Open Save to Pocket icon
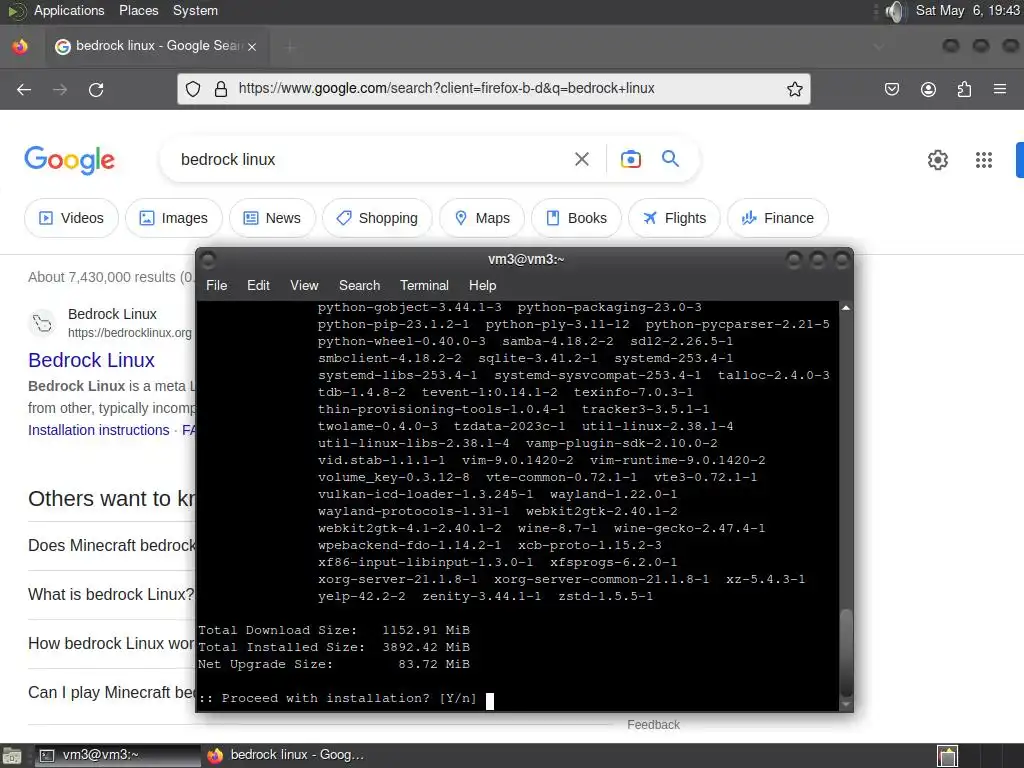The width and height of the screenshot is (1024, 768). (x=891, y=89)
